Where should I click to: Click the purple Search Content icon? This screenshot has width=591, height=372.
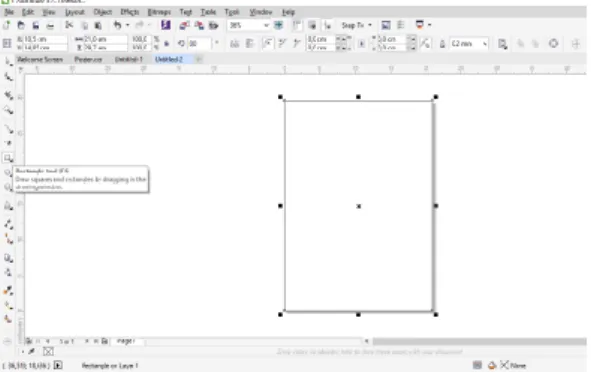(166, 25)
